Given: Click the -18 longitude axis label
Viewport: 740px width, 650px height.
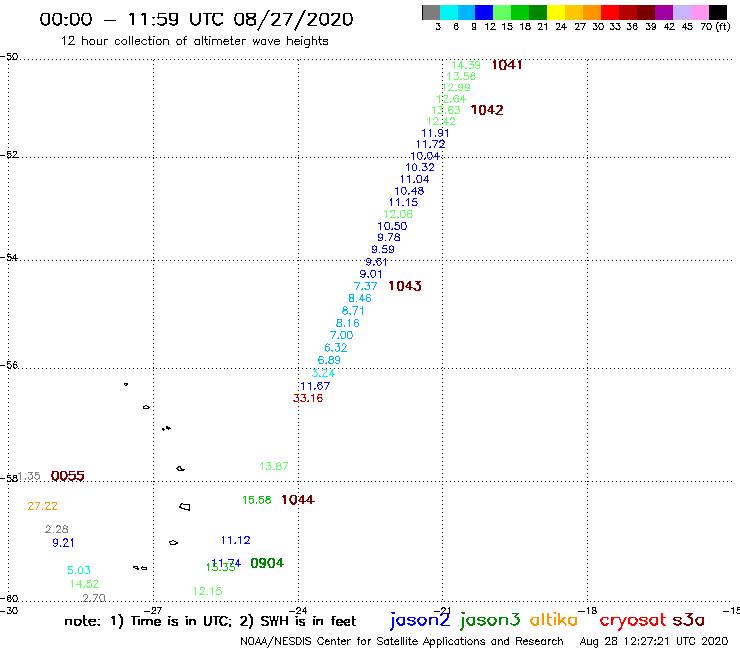Looking at the screenshot, I should coord(588,610).
